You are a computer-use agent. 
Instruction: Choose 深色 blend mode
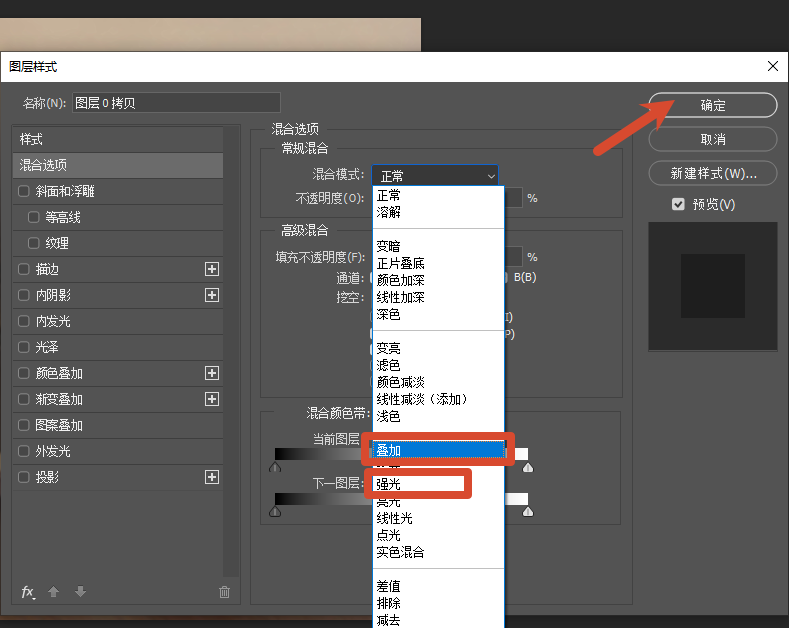click(x=438, y=315)
